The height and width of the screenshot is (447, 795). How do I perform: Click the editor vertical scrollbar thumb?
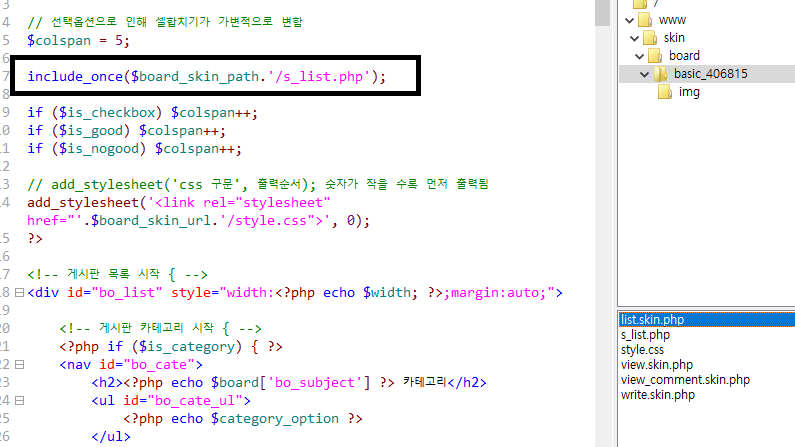[x=602, y=10]
